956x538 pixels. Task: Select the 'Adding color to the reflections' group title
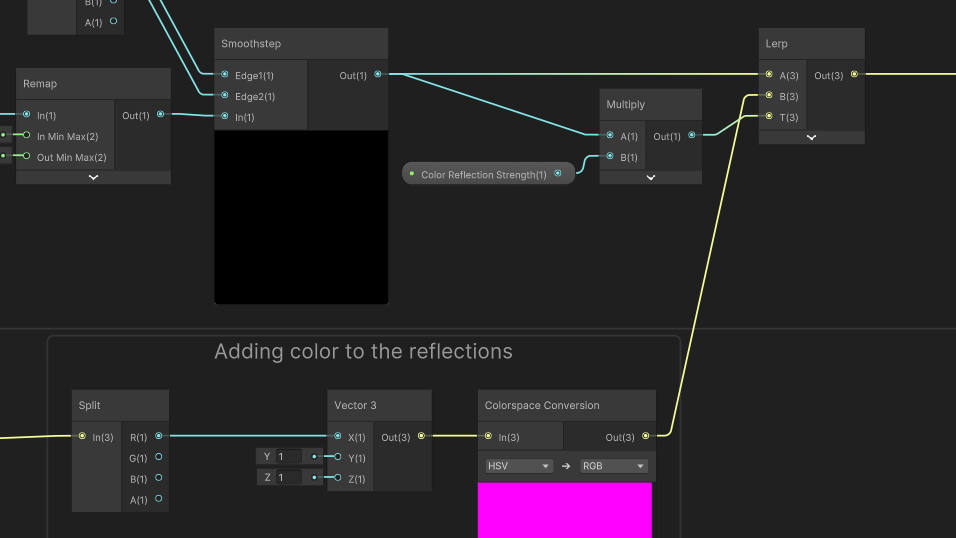(x=363, y=351)
